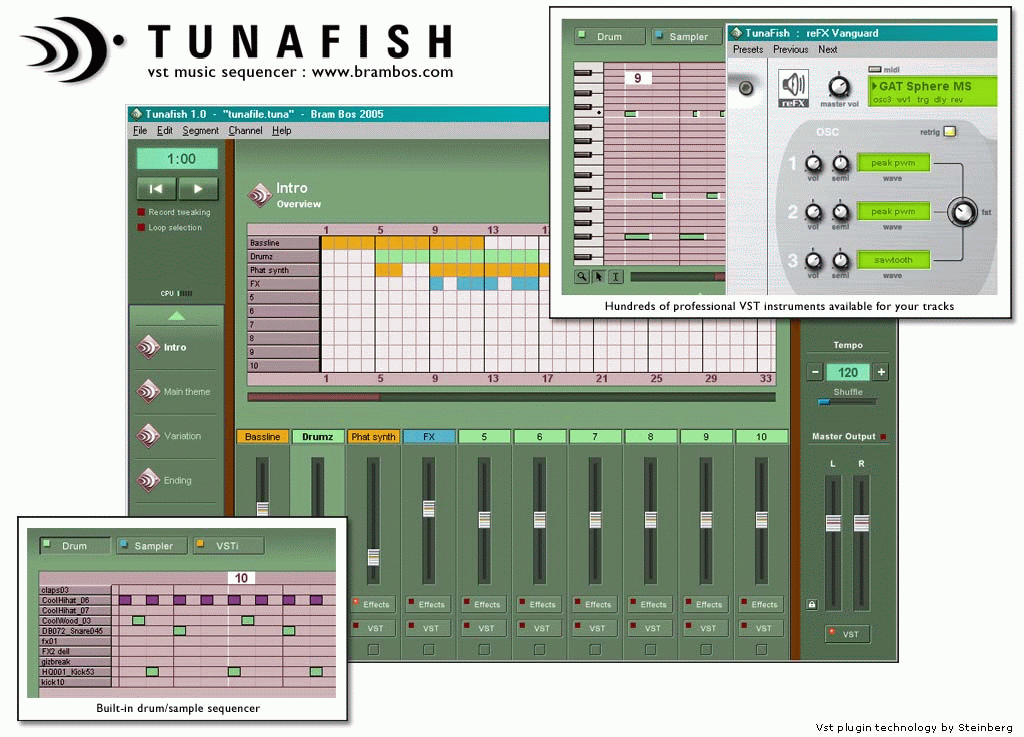Tick the checkbox under channel 8 strip

tap(650, 650)
